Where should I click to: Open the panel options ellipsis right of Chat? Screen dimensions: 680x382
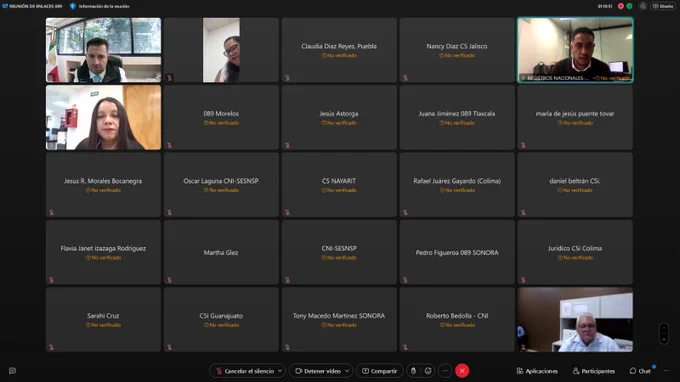[666, 371]
